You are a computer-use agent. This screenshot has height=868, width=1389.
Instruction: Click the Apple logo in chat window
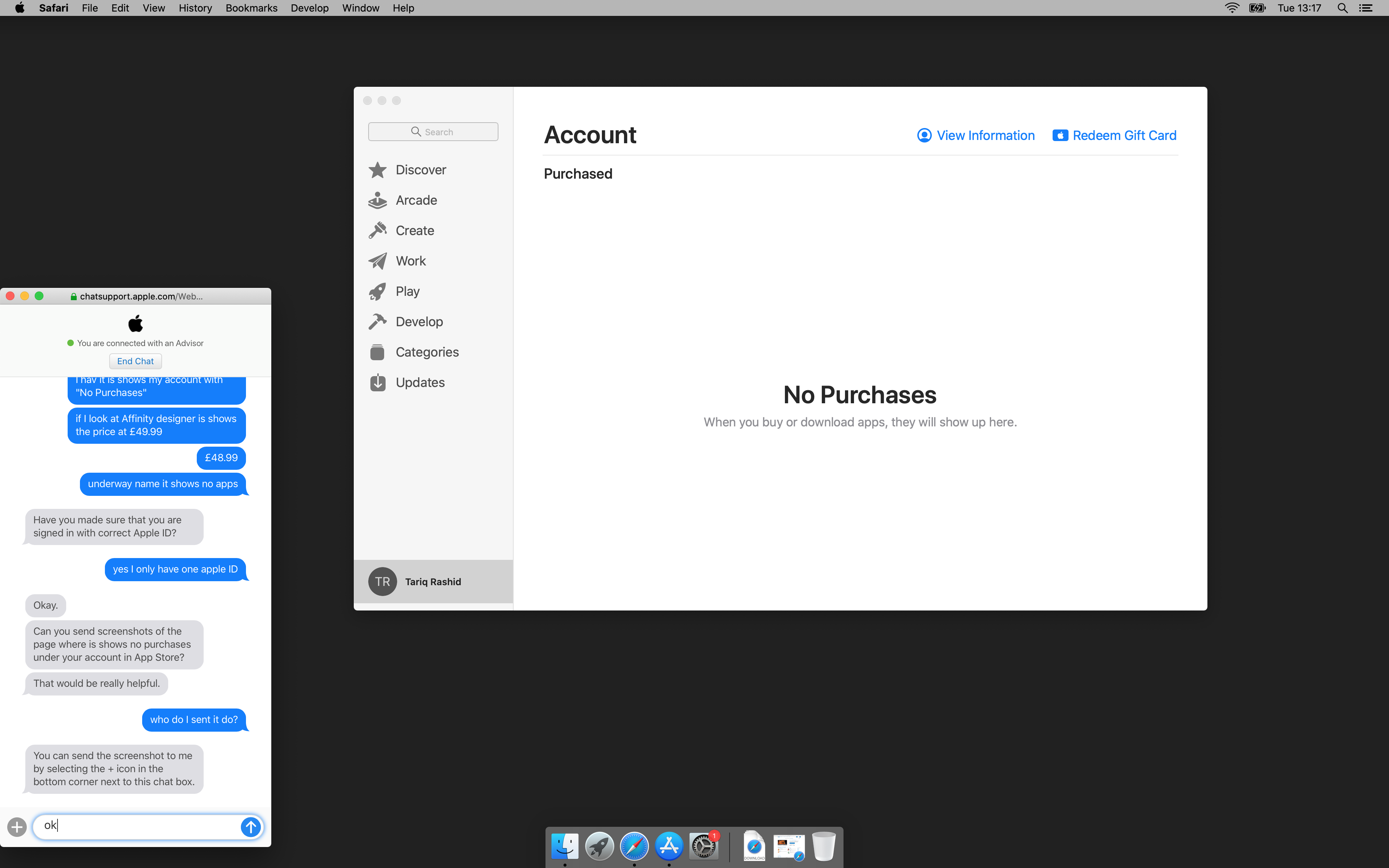tap(135, 323)
